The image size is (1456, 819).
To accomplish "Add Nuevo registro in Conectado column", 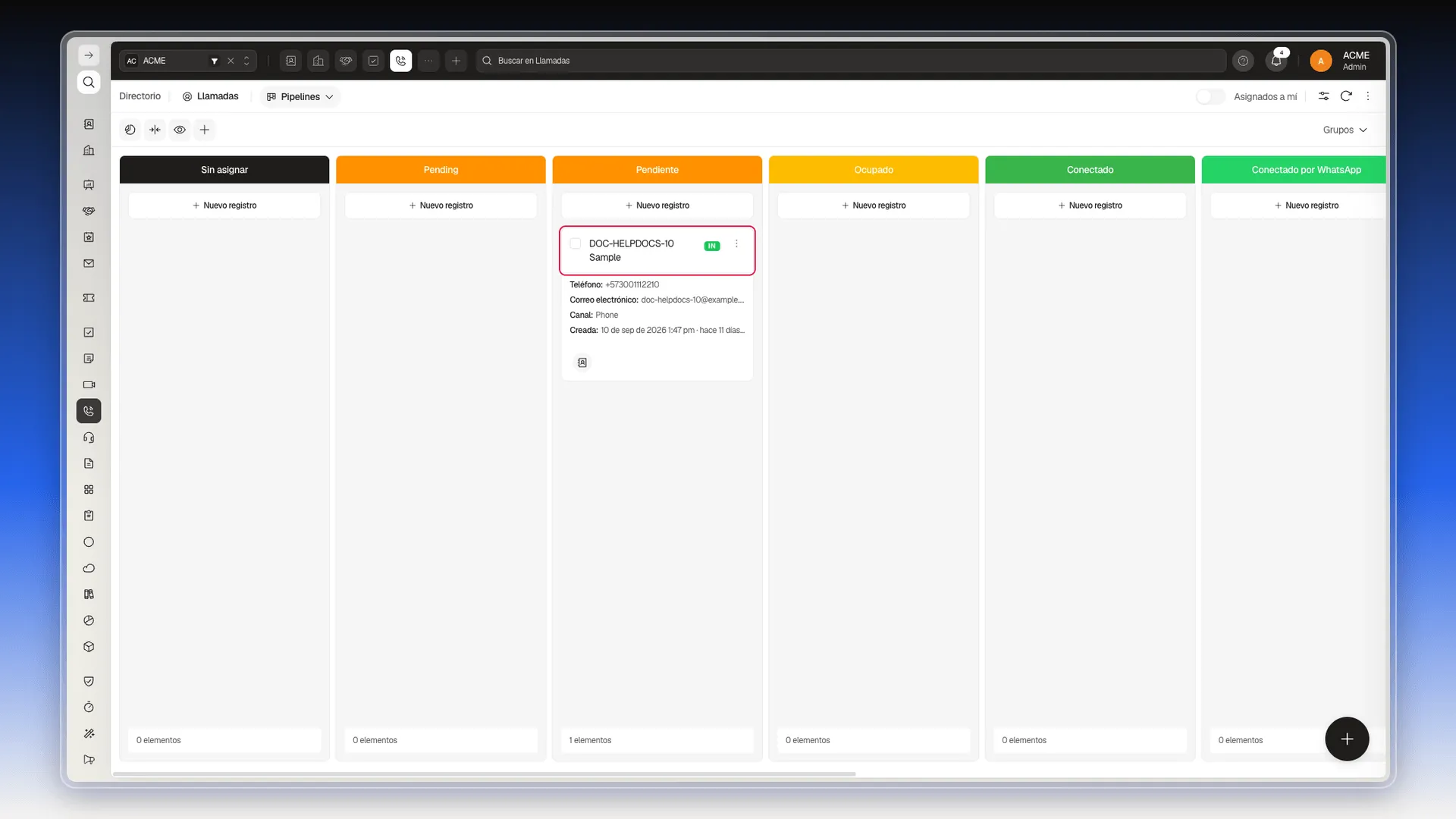I will (1090, 206).
